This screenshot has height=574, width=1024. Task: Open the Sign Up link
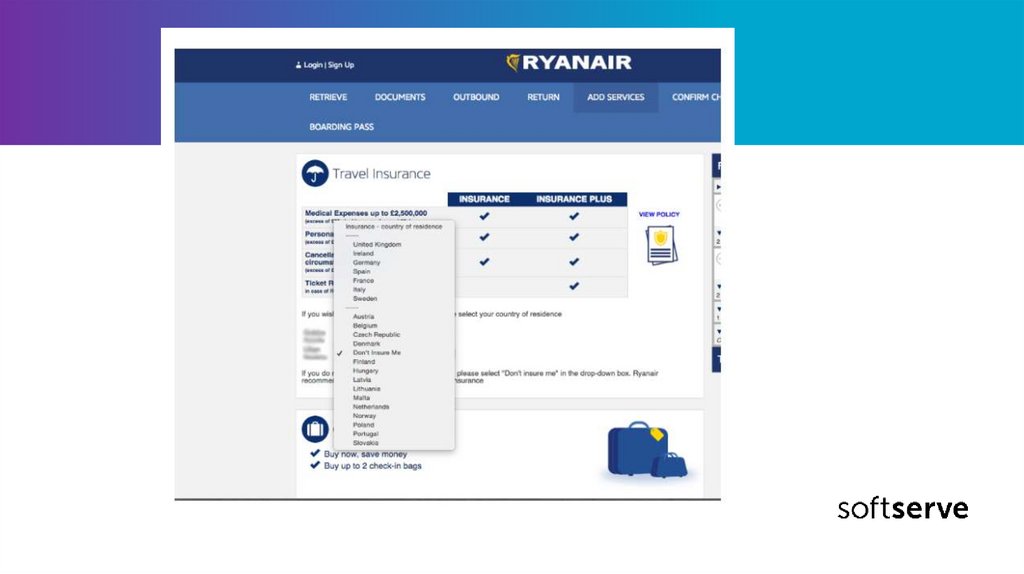[341, 65]
